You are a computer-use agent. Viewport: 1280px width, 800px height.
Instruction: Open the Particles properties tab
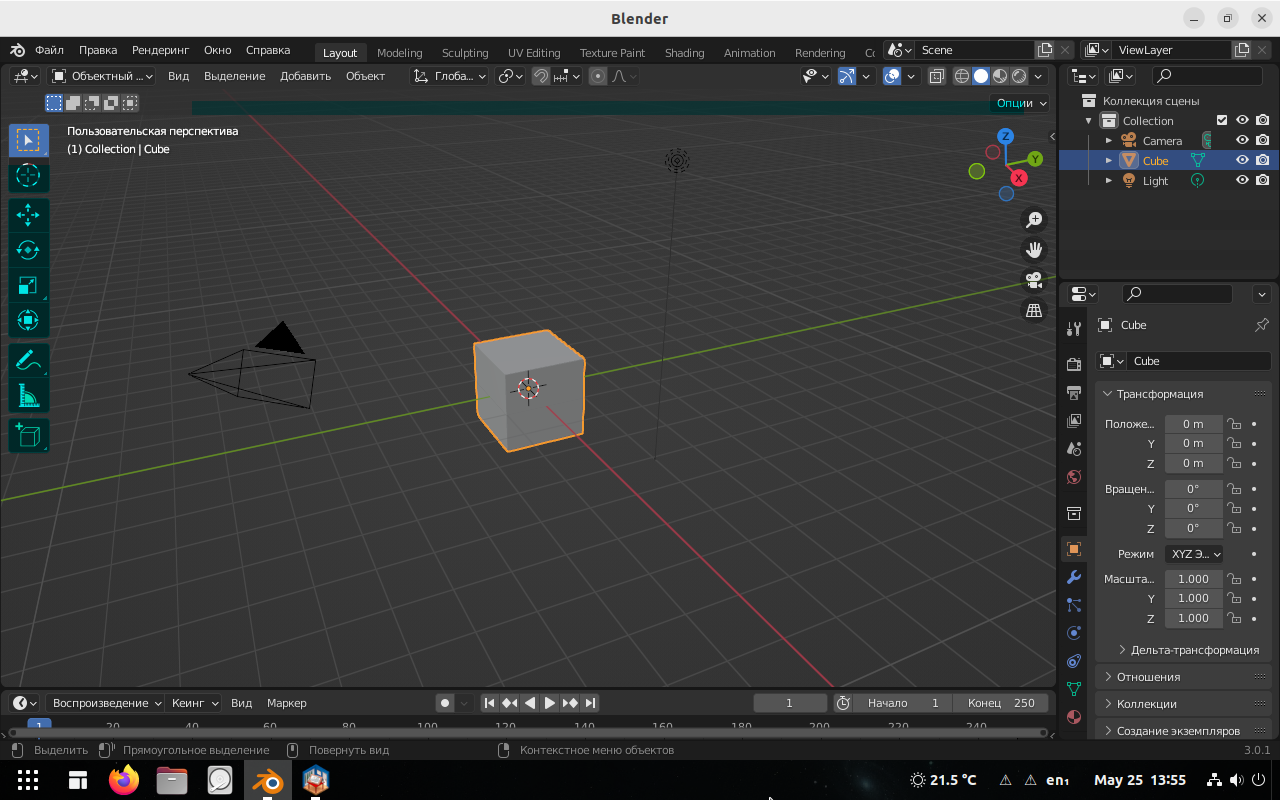(1074, 605)
